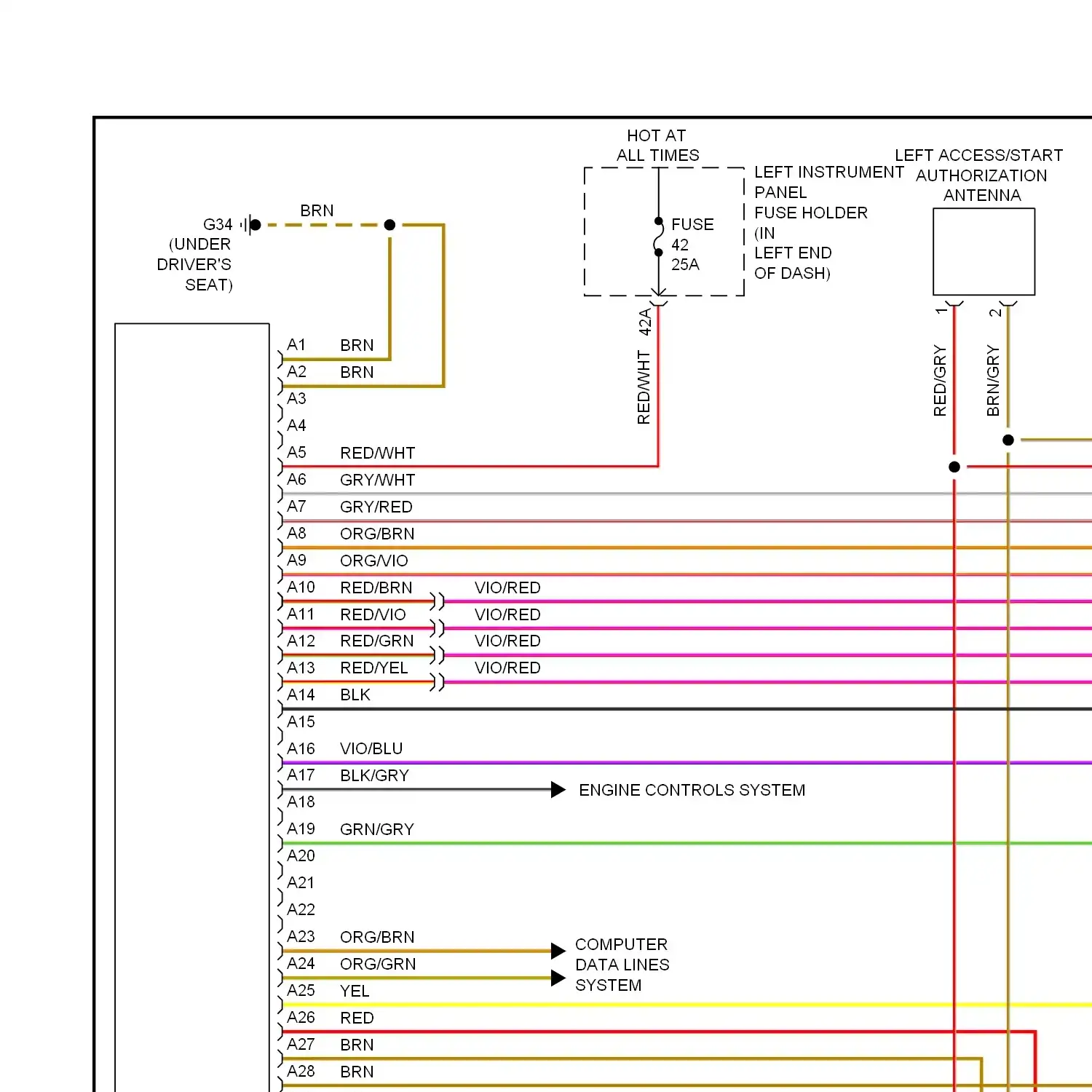Click the arrowhead on the A23 ORG/BRN wire
1092x1092 pixels.
pyautogui.click(x=558, y=951)
